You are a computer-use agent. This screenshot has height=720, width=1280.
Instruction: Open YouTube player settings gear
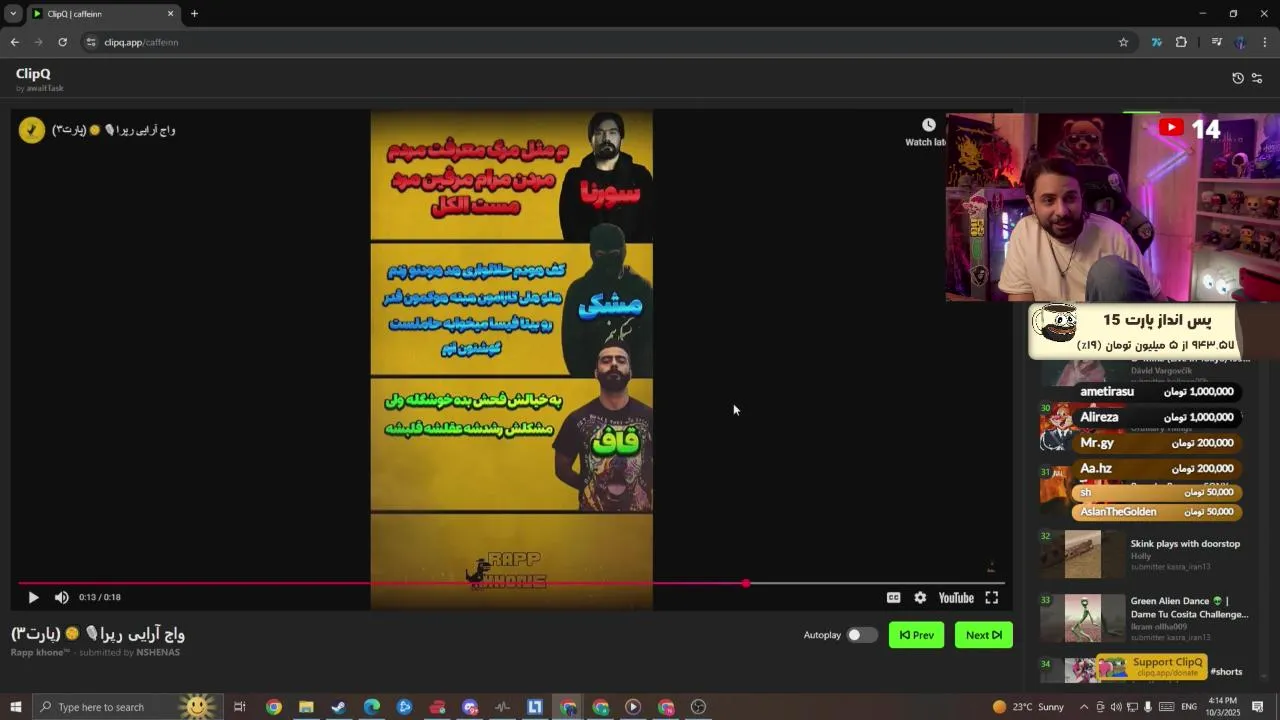[920, 597]
